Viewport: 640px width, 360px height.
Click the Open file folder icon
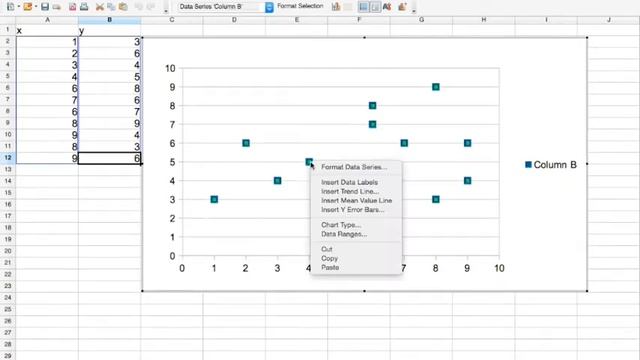[x=27, y=7]
